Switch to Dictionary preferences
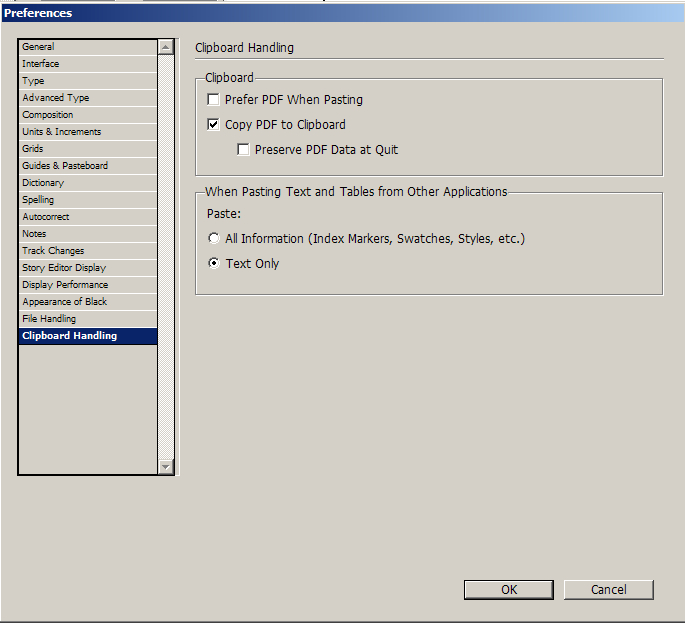The height and width of the screenshot is (623, 685). [x=88, y=183]
